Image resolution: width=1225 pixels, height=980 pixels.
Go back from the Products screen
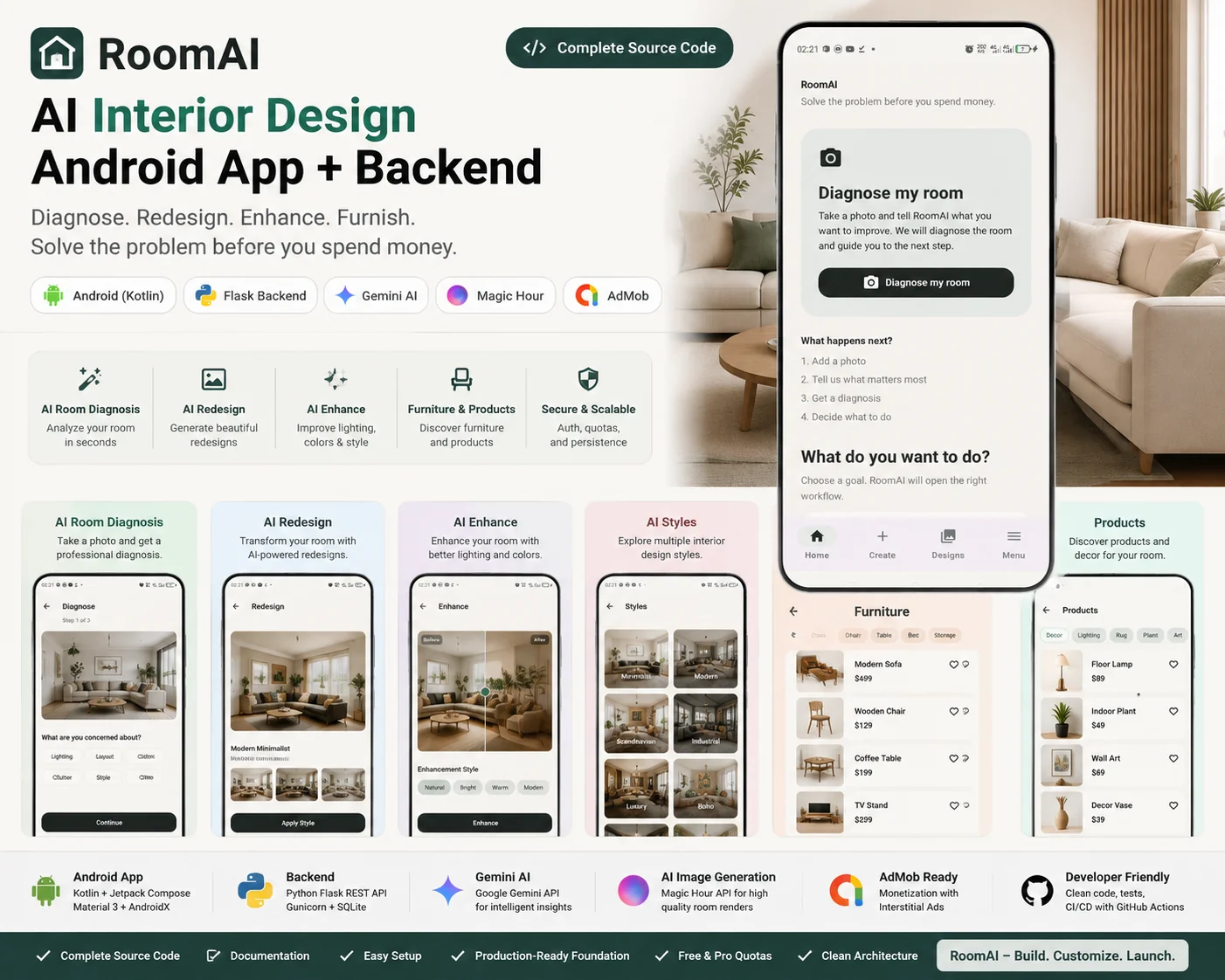pos(1046,610)
